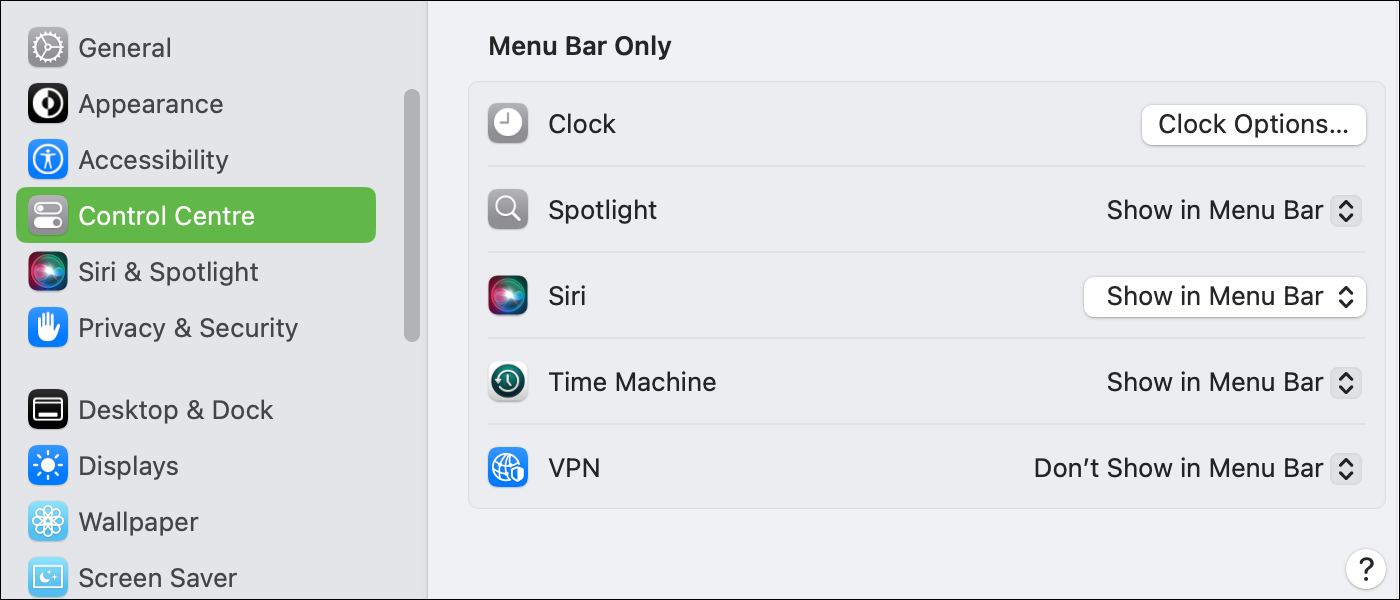Change VPN Don't Show in Menu Bar option

(x=1197, y=468)
